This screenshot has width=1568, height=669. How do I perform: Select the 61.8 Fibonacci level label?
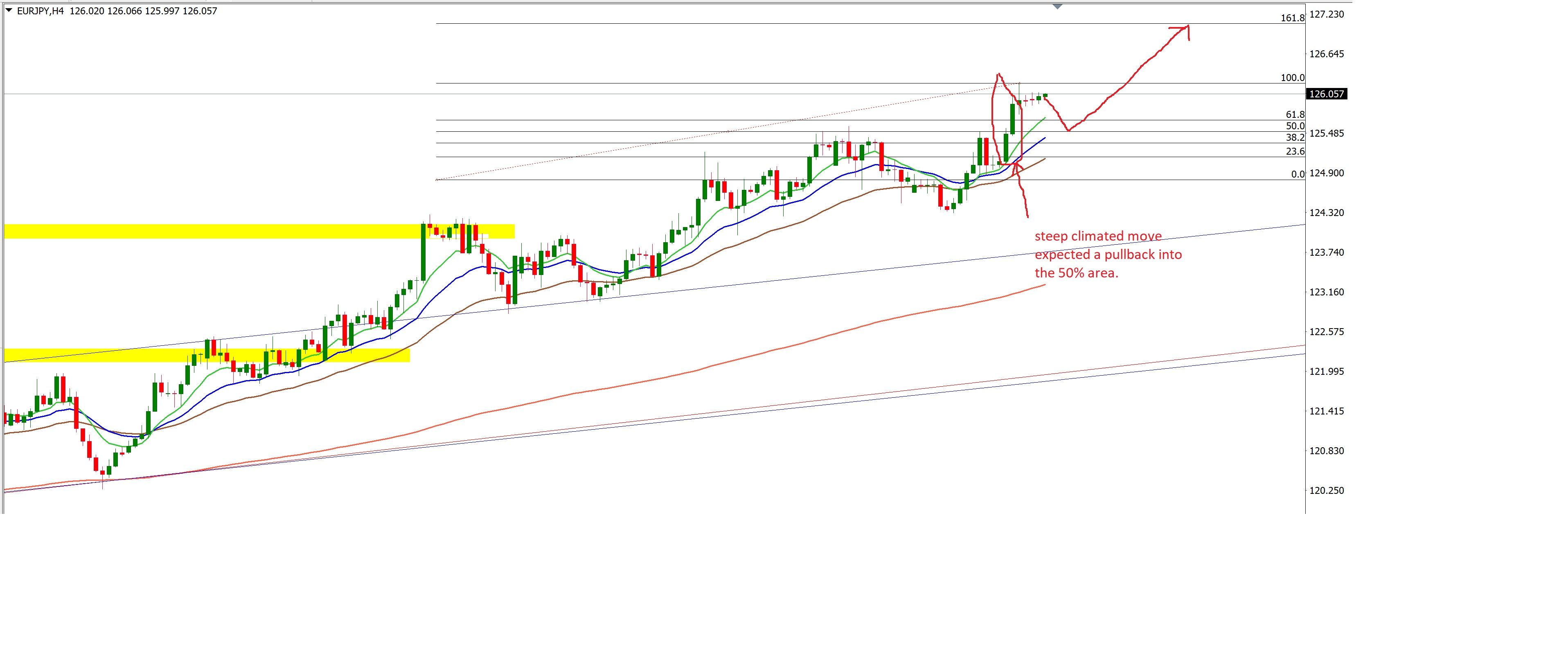point(1295,115)
